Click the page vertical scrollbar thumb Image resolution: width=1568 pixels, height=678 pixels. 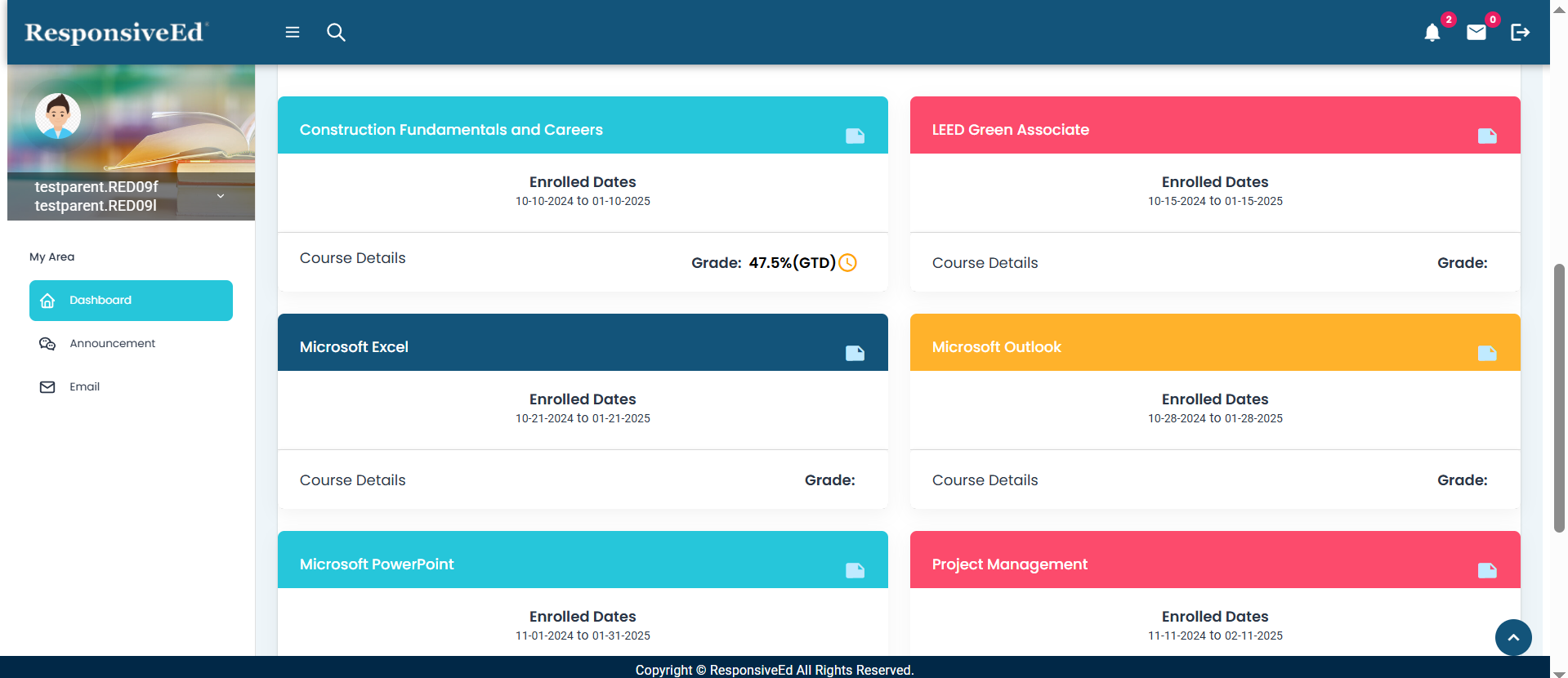1559,398
